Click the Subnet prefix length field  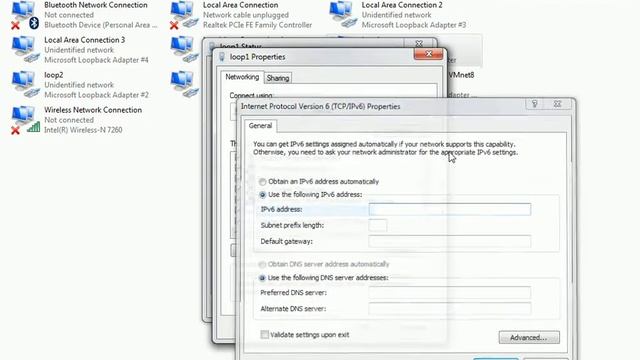378,225
